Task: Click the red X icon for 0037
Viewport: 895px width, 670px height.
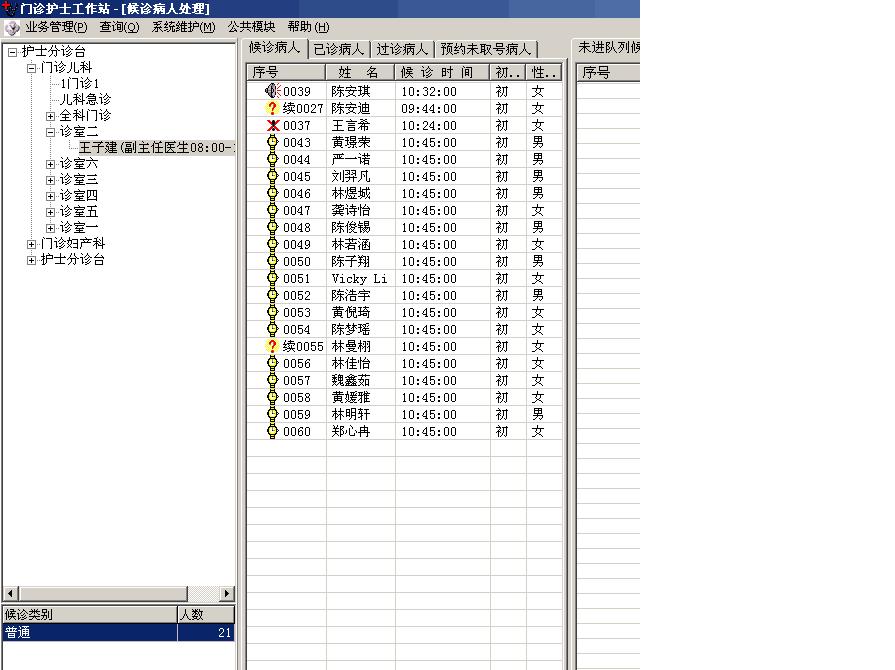Action: [273, 125]
